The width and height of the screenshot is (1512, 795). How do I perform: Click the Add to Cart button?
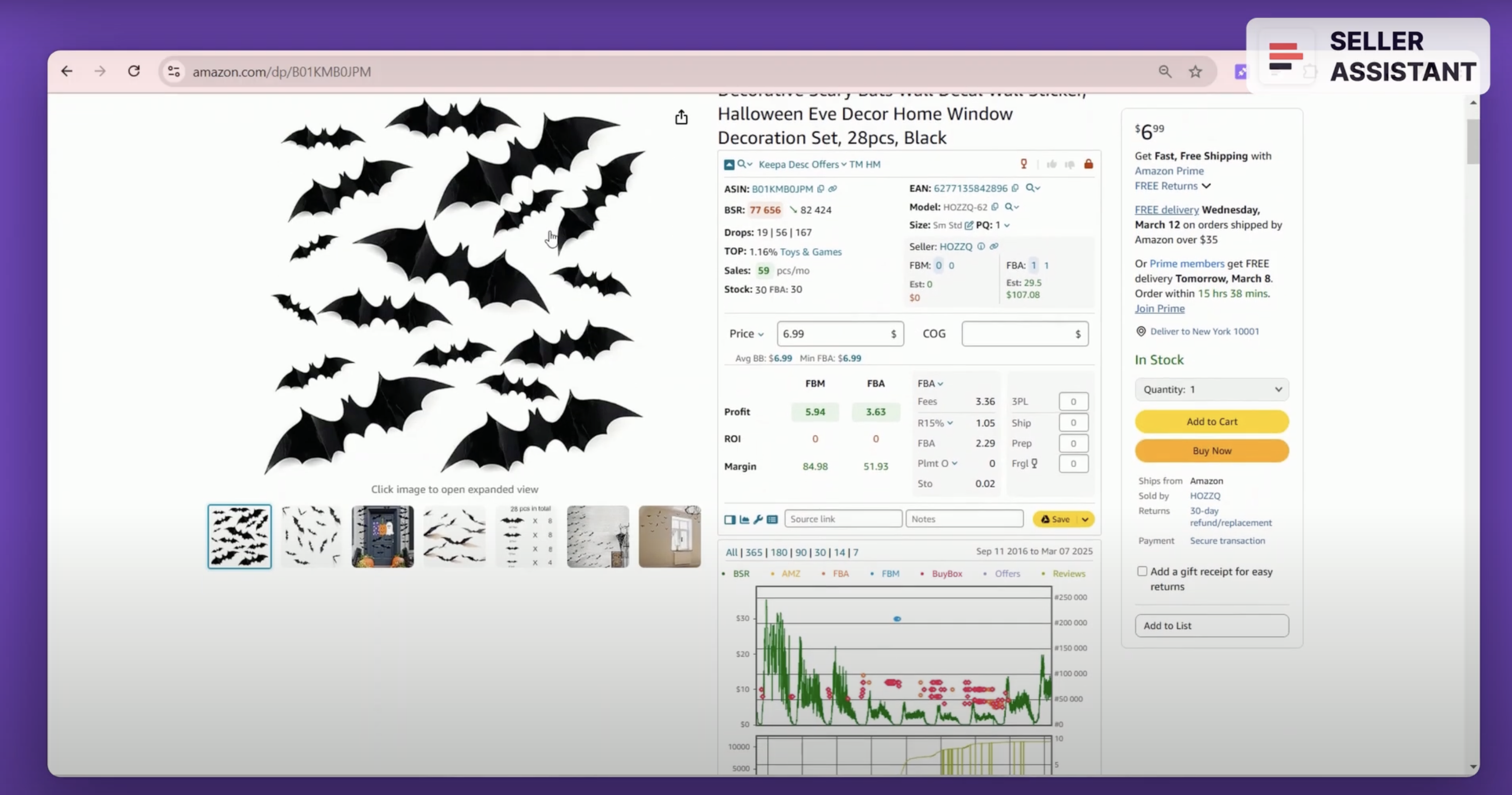tap(1211, 421)
